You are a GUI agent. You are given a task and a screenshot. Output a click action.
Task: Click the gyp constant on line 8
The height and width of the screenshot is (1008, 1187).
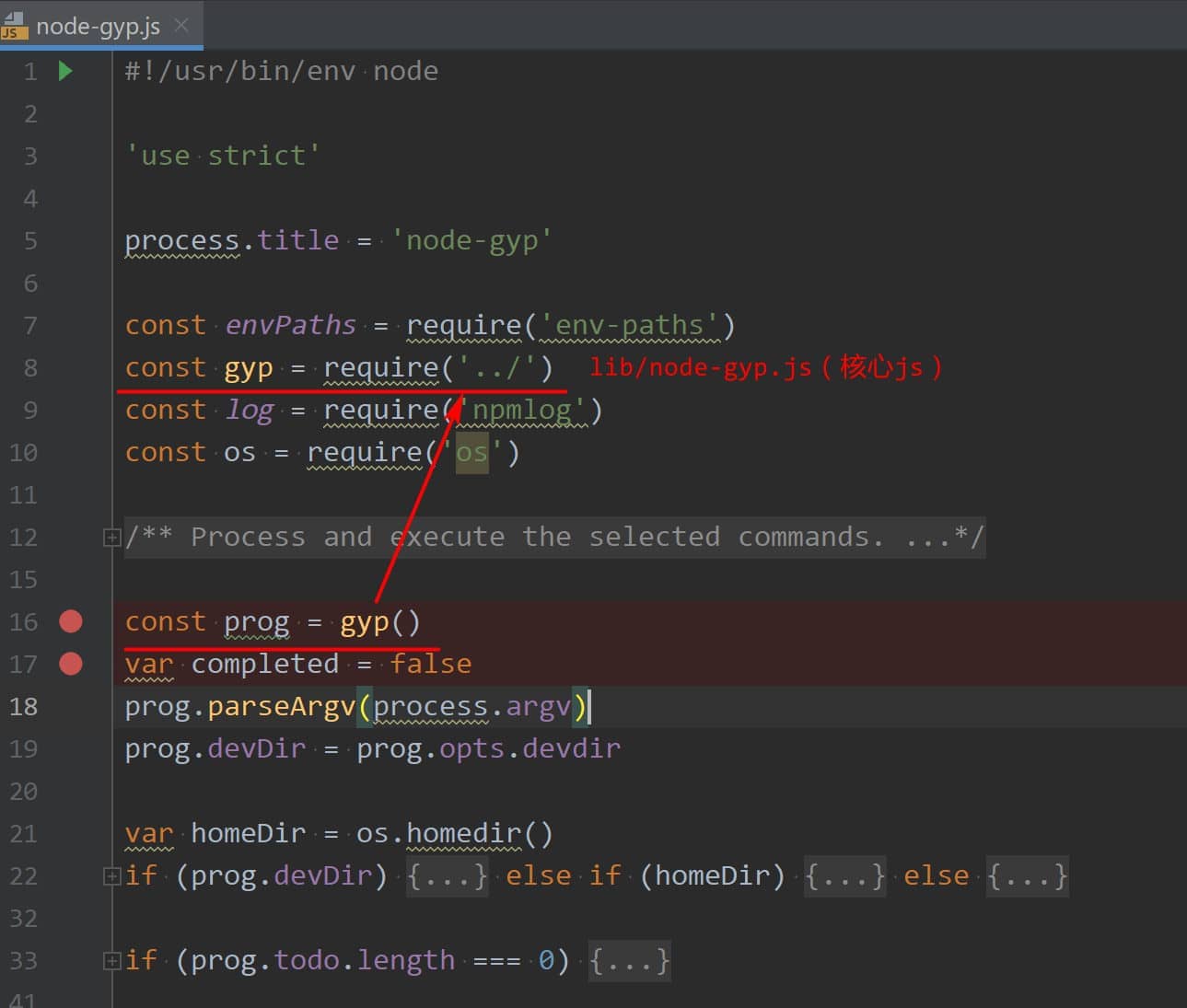coord(249,367)
